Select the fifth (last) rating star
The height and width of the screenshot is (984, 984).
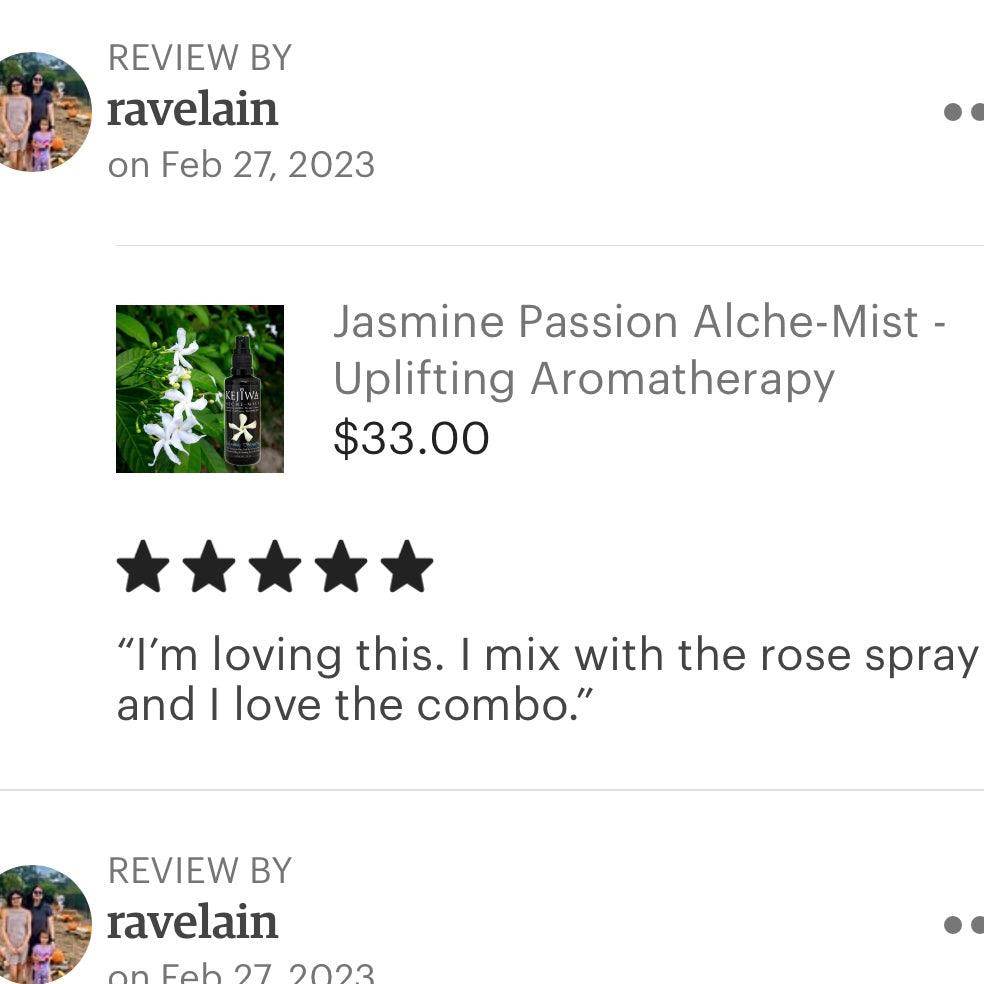point(407,568)
